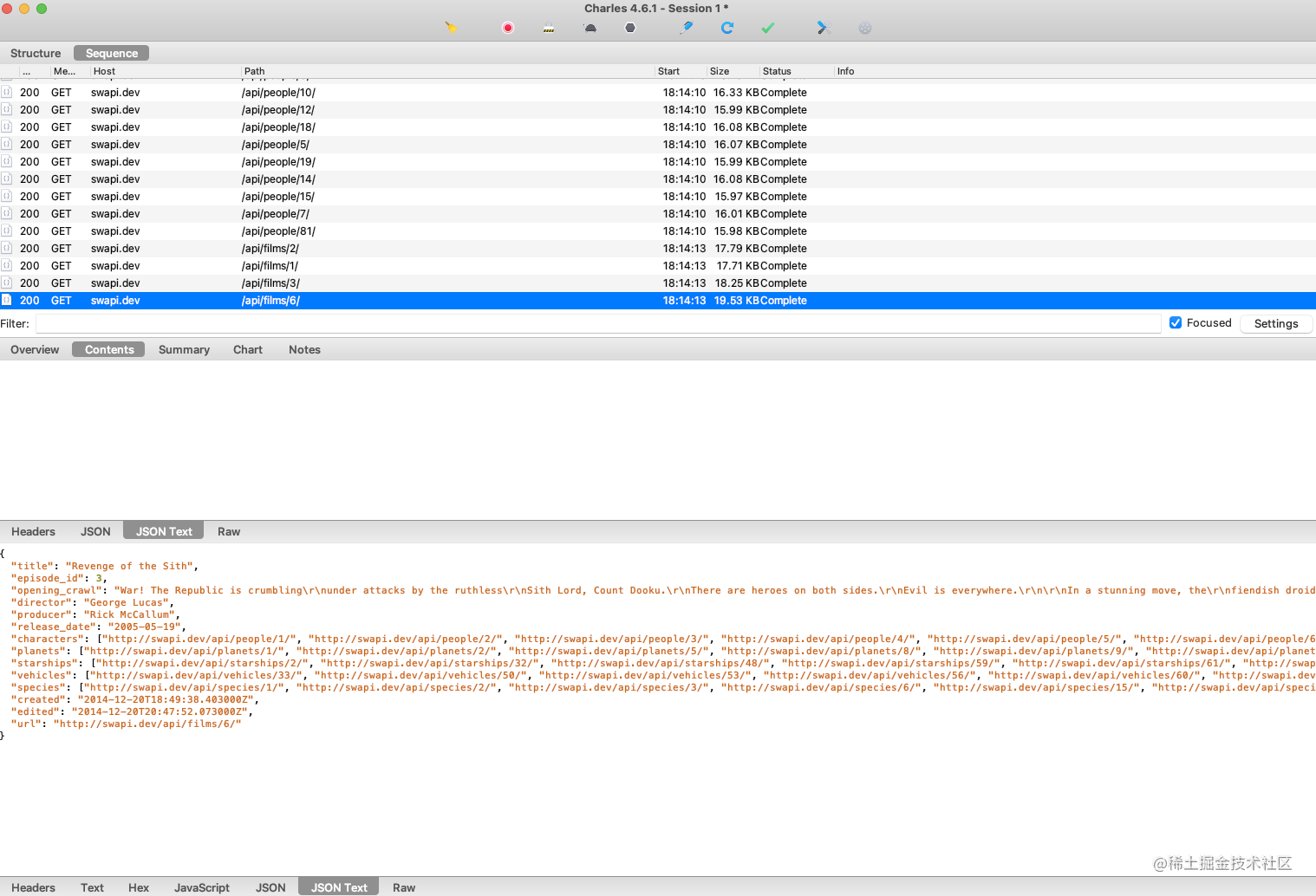Click the JSON file icon of /api/films/6/ row
Image resolution: width=1316 pixels, height=896 pixels.
click(6, 300)
